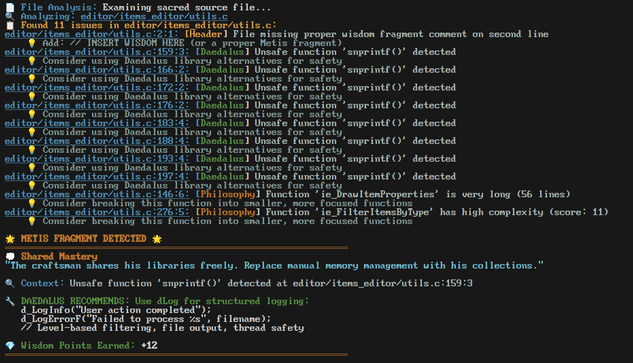Screen dimensions: 633x363
Task: Click the magnifier icon beside Context
Action: pos(10,283)
